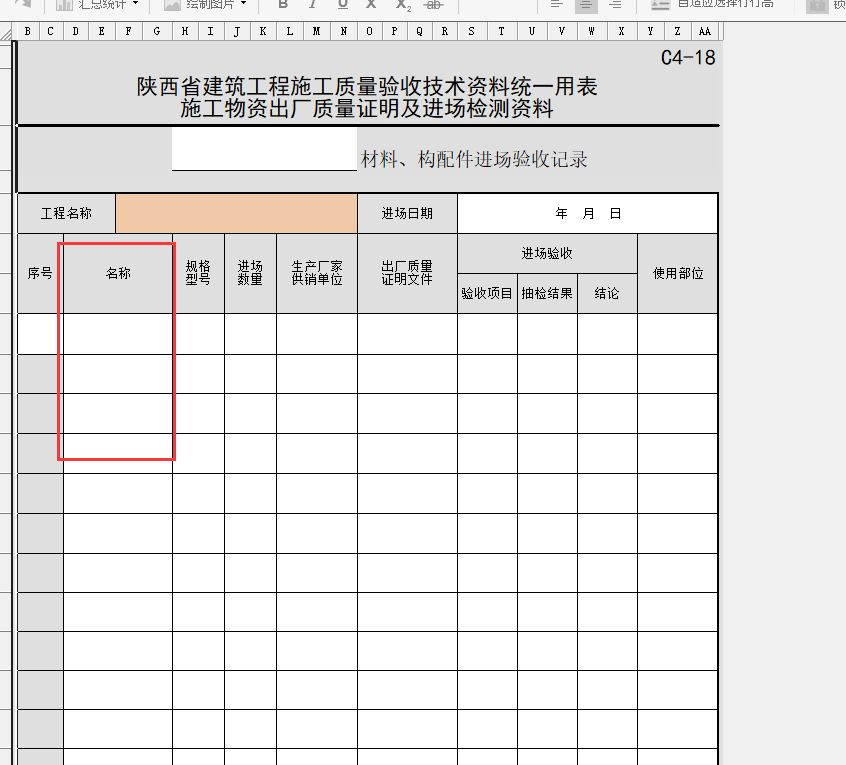Click the first empty cell under 结论
The width and height of the screenshot is (846, 765).
[607, 333]
